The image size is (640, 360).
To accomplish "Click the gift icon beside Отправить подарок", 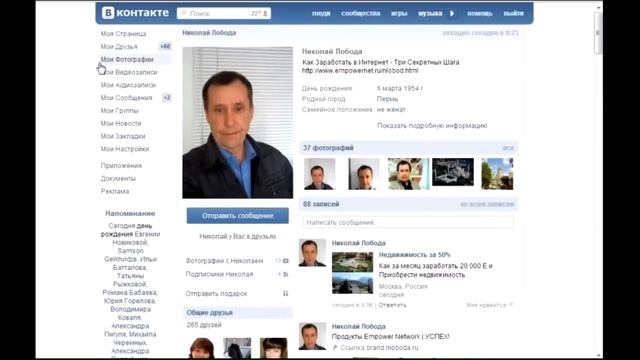I will 285,293.
